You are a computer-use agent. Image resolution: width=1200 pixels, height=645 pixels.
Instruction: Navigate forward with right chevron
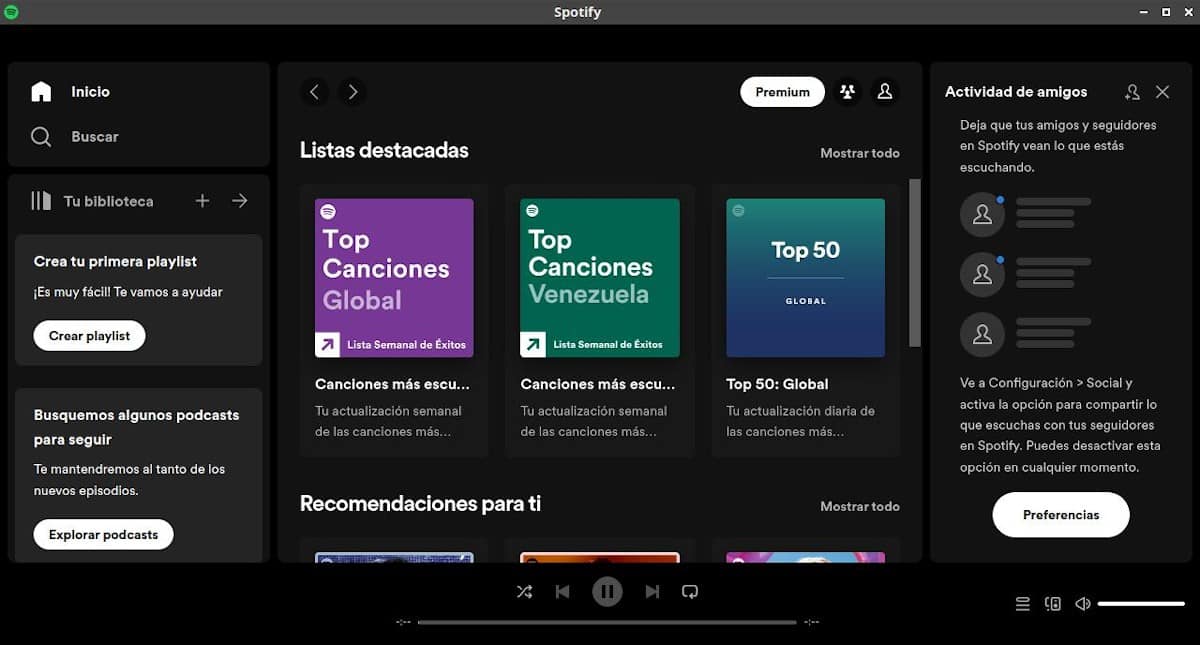pyautogui.click(x=352, y=92)
